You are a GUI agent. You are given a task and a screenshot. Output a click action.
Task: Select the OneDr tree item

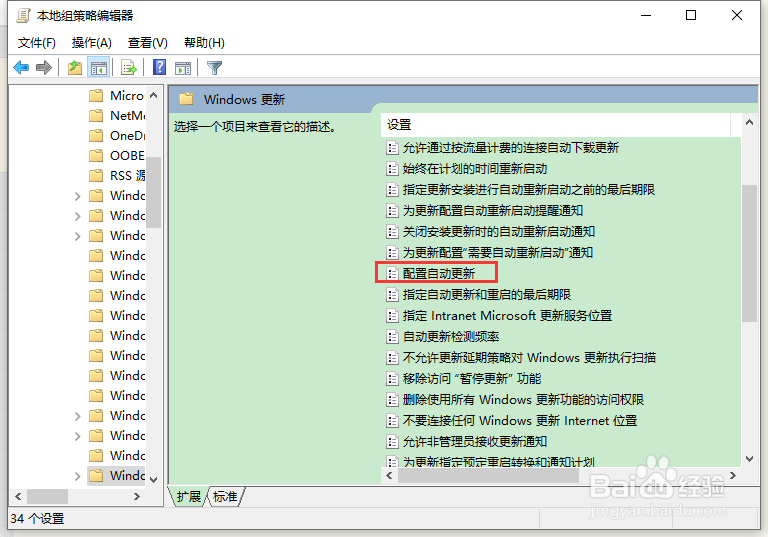tap(127, 135)
